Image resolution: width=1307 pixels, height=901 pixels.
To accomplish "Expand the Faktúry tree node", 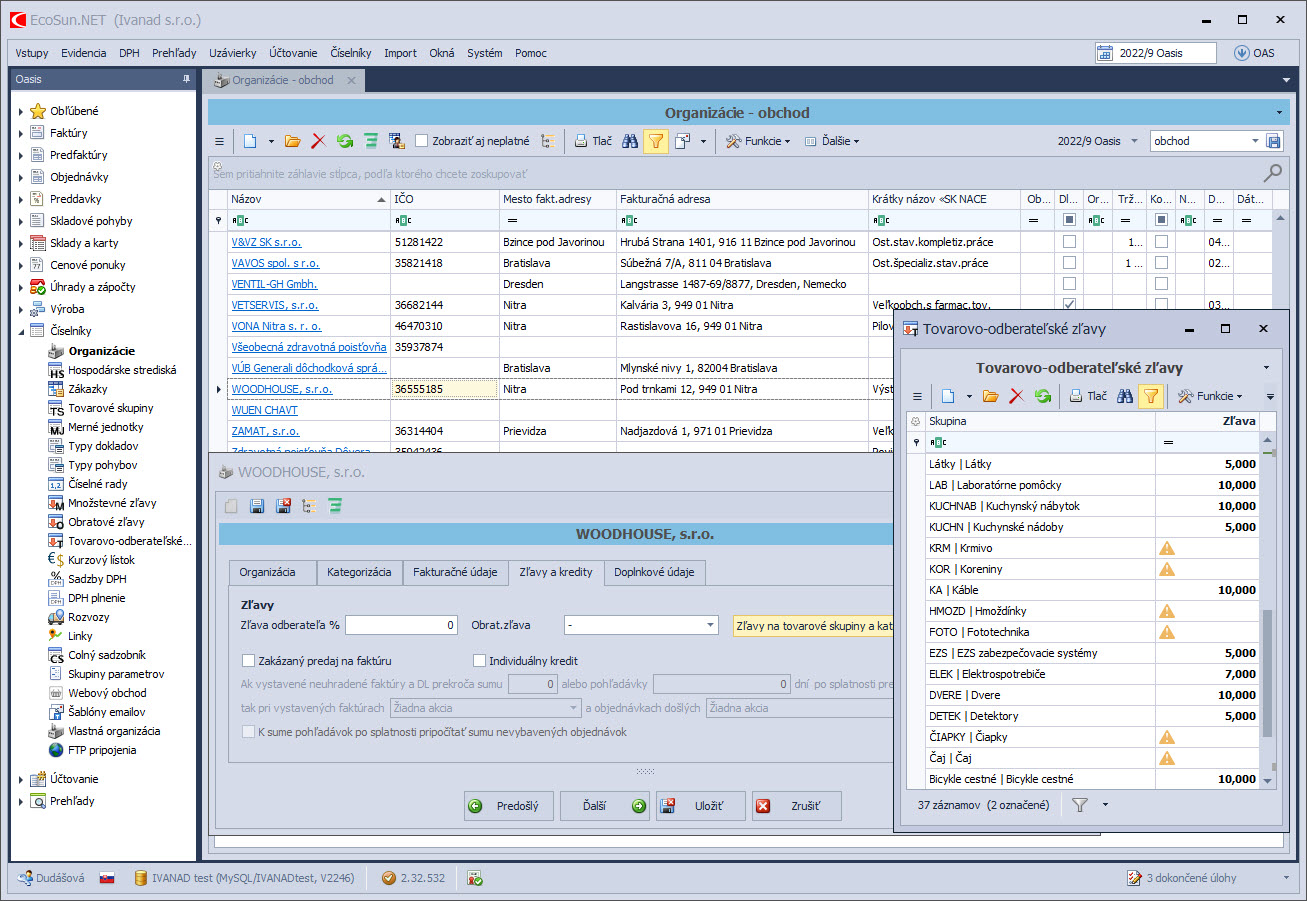I will tap(20, 133).
